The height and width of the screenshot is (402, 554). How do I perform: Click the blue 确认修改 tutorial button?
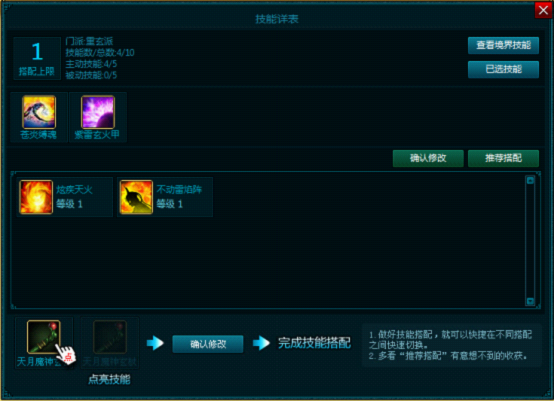coord(208,344)
